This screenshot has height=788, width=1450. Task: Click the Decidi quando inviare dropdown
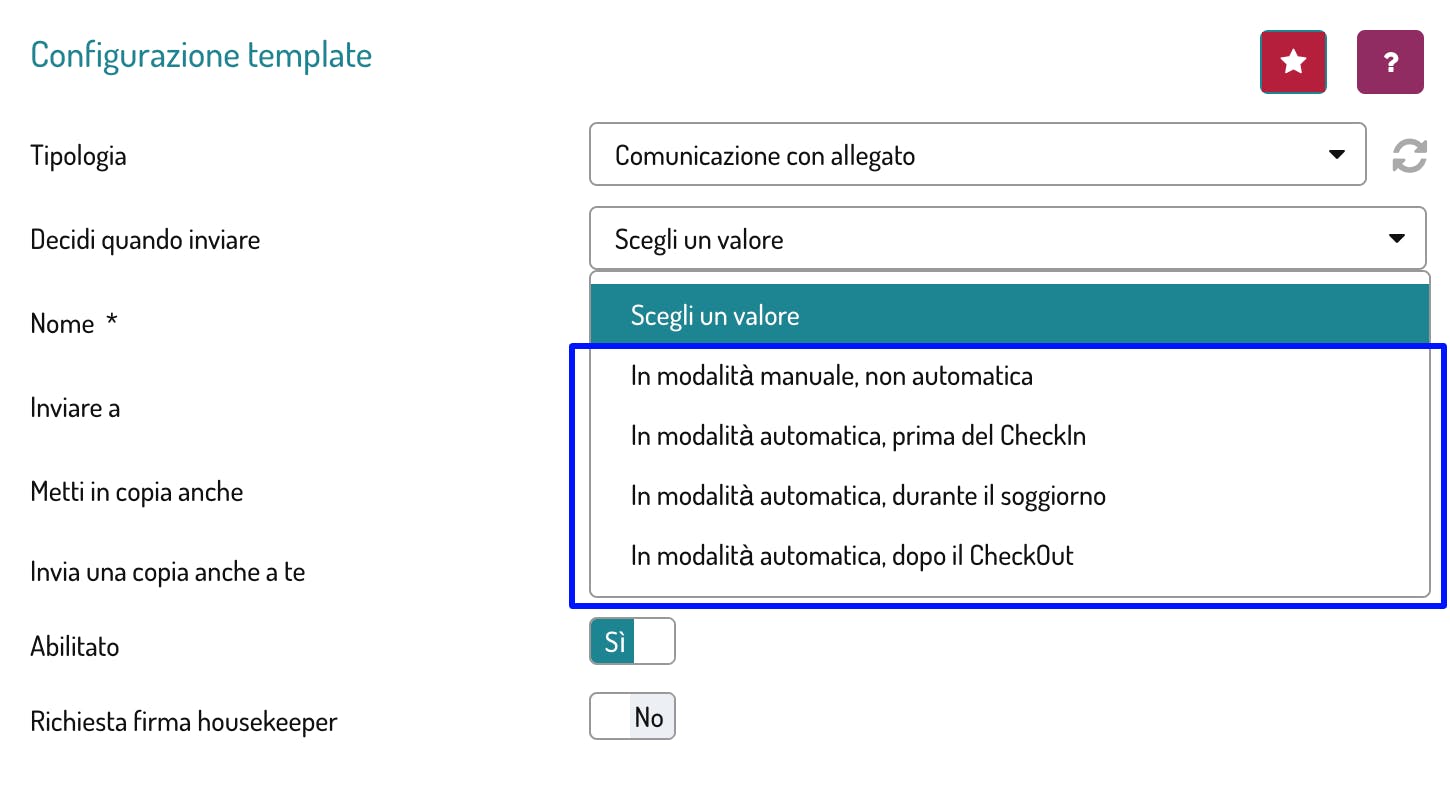[1006, 239]
